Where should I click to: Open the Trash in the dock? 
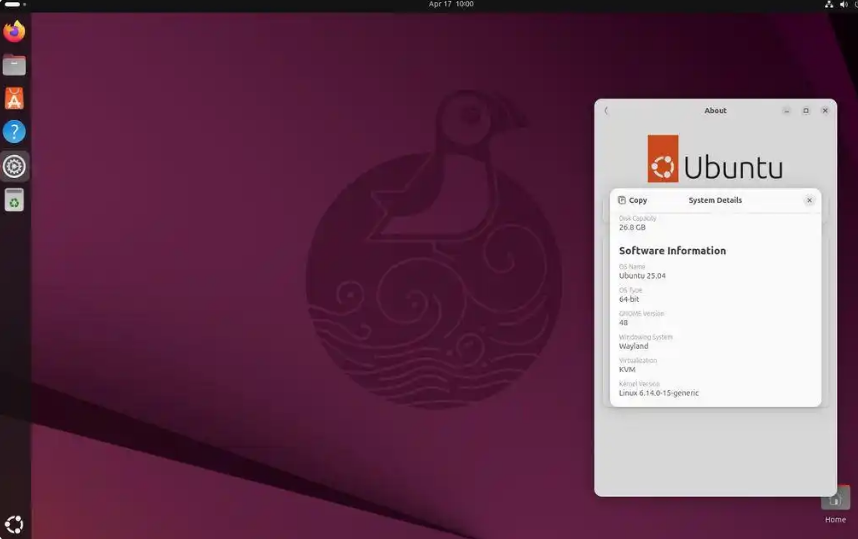(x=14, y=200)
